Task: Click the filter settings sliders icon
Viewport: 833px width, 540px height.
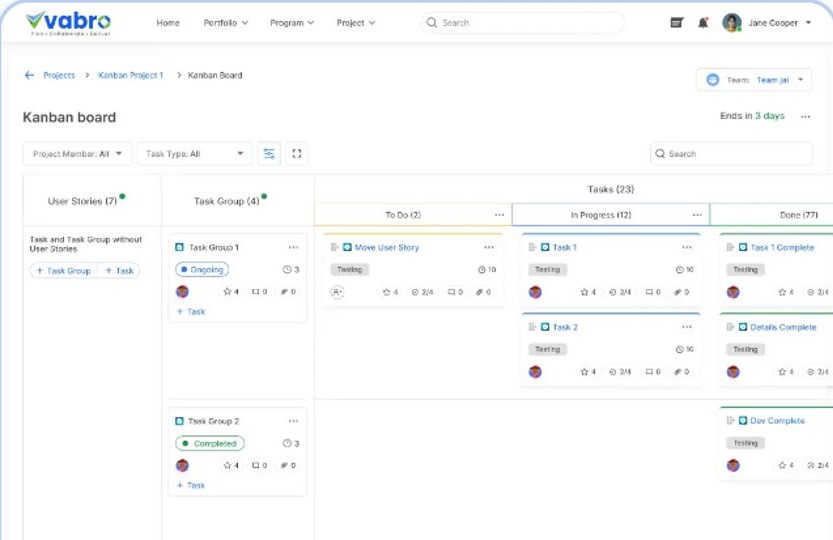Action: click(x=269, y=154)
